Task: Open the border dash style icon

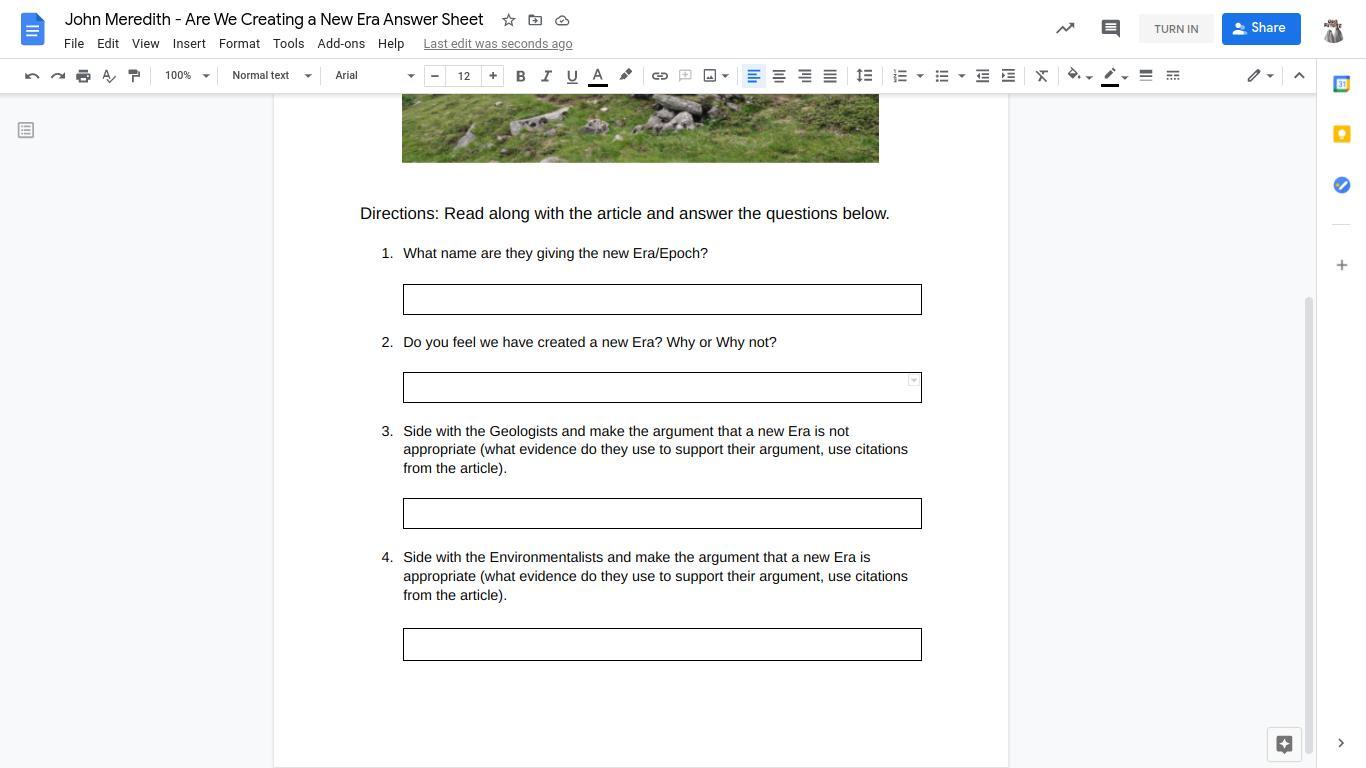Action: click(x=1173, y=76)
